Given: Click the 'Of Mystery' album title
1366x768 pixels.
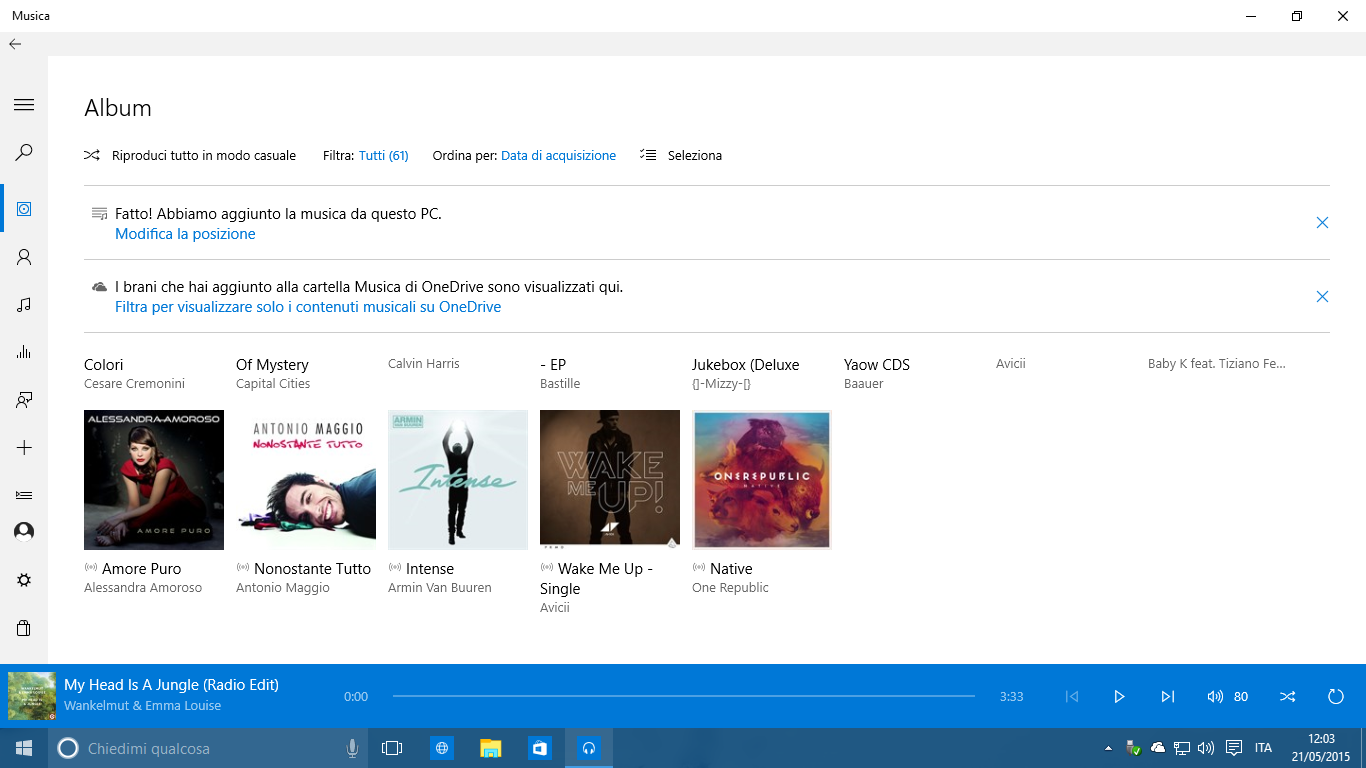Looking at the screenshot, I should coord(272,365).
